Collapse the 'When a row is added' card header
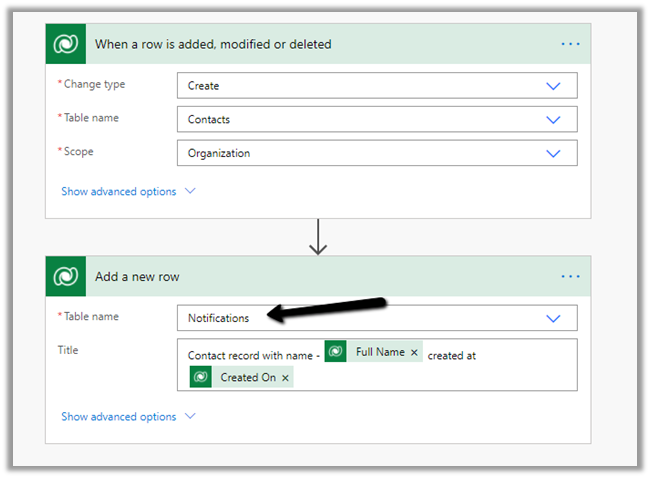Screen dimensions: 650x478 (300, 45)
